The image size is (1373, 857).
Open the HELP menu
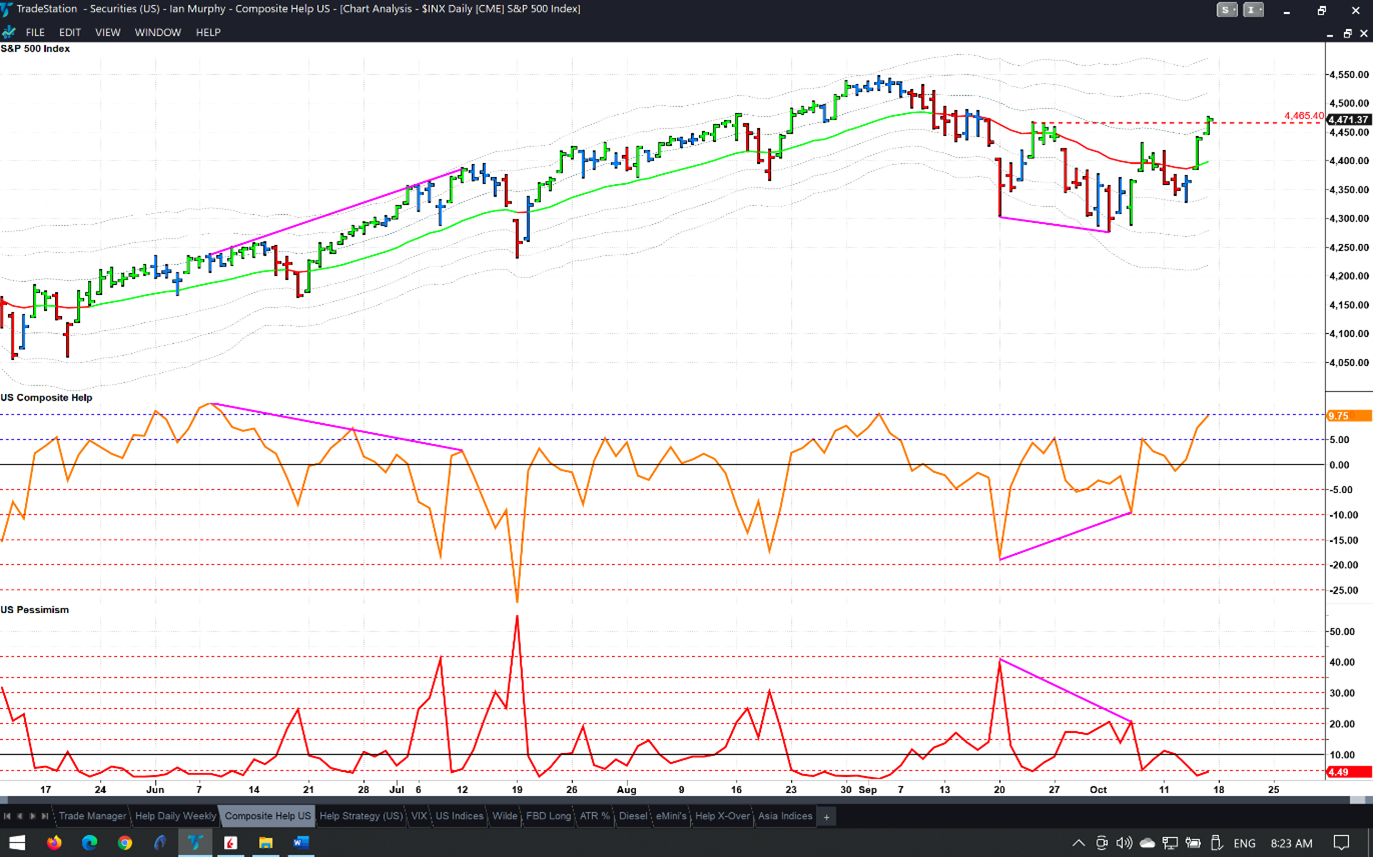(x=208, y=33)
